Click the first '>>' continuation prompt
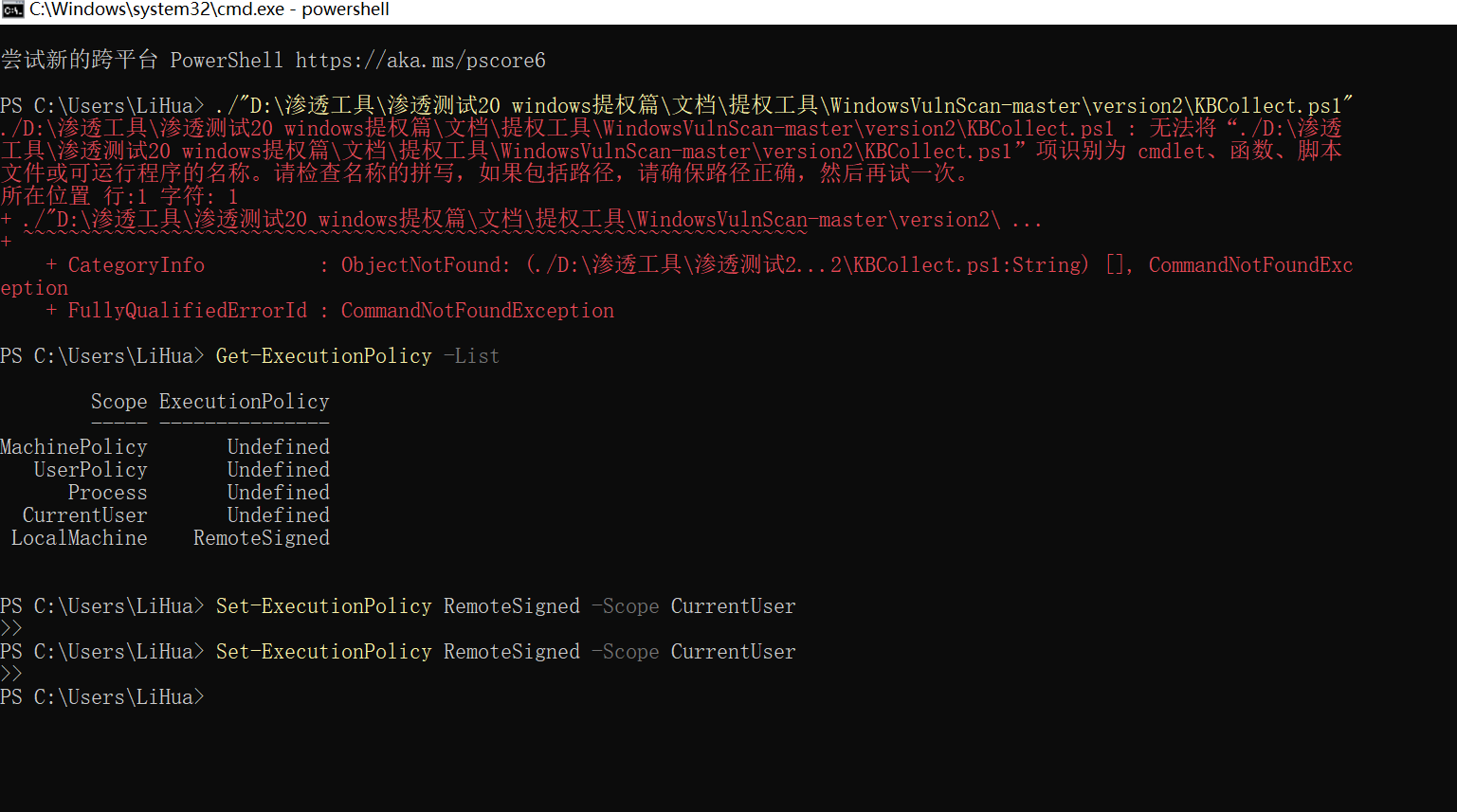 tap(11, 629)
